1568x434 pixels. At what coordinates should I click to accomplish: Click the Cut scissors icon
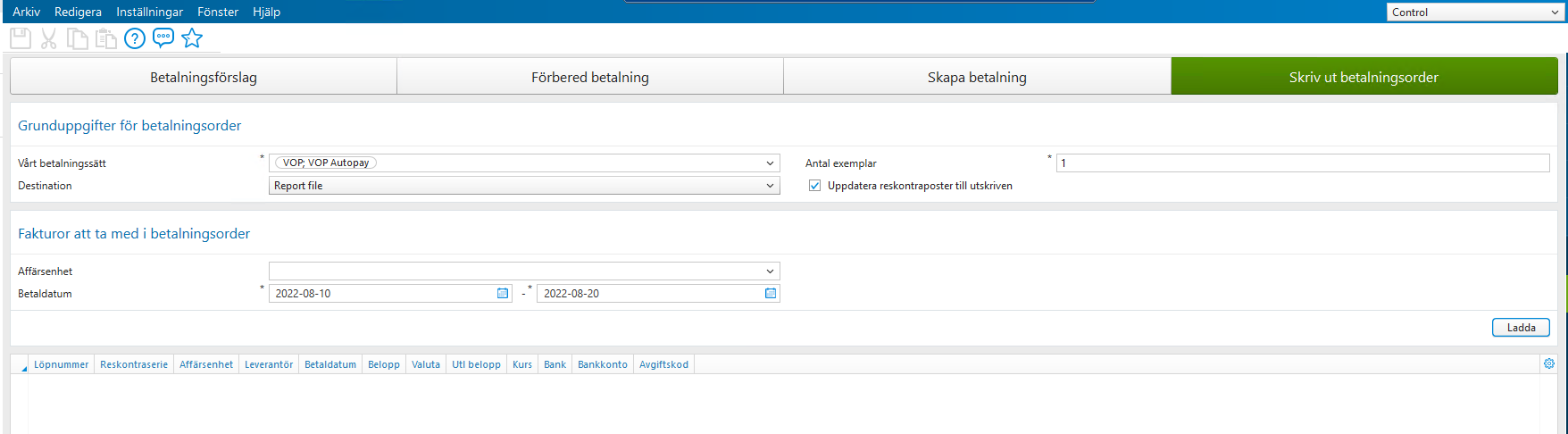(49, 38)
